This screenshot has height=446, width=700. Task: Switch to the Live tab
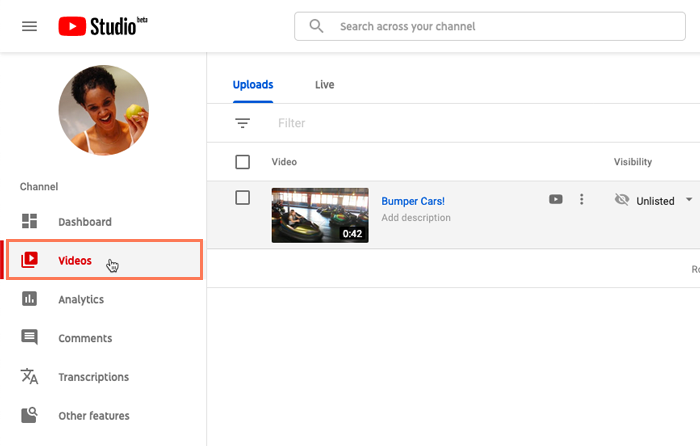324,85
